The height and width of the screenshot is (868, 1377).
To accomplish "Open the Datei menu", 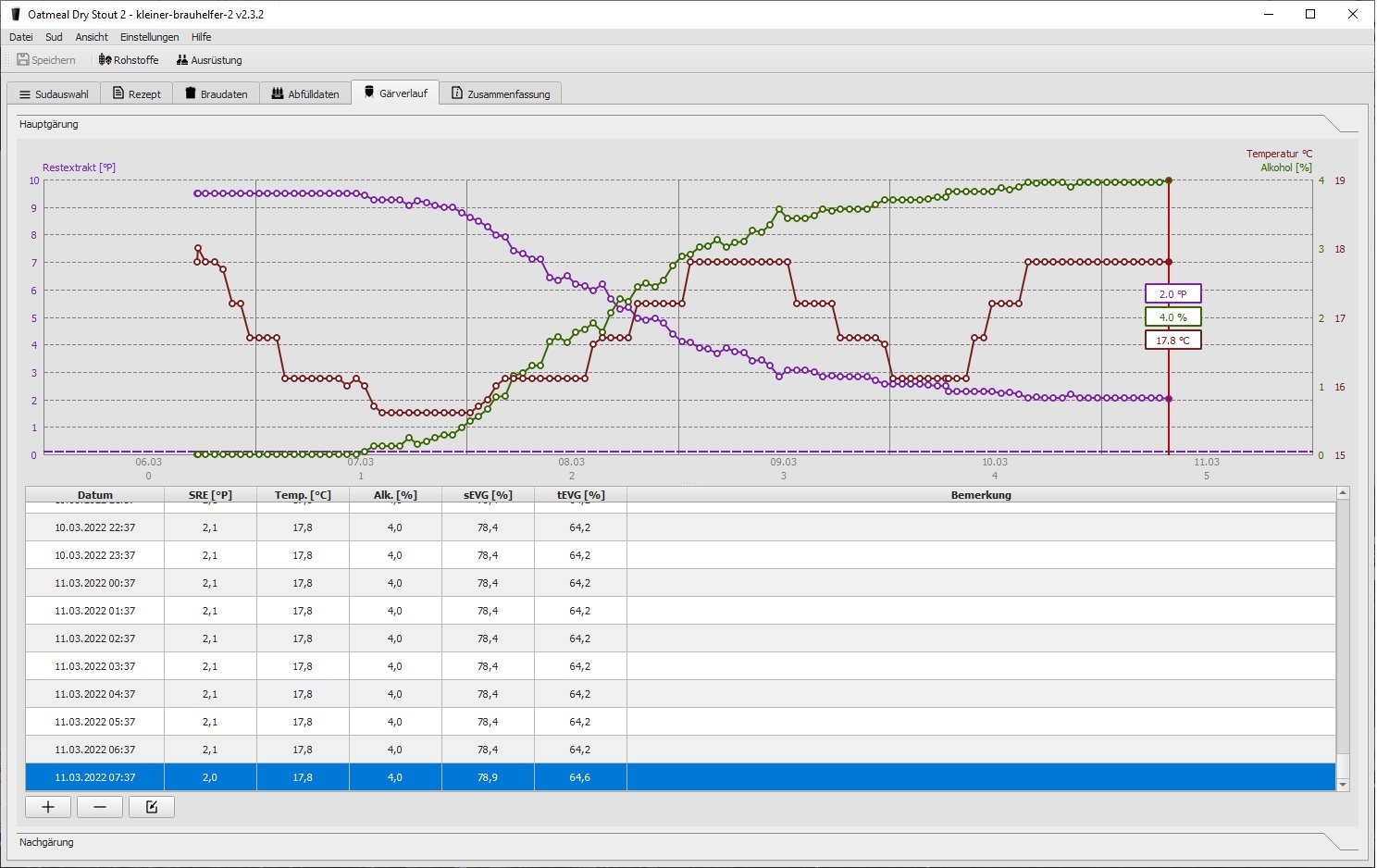I will pos(20,37).
